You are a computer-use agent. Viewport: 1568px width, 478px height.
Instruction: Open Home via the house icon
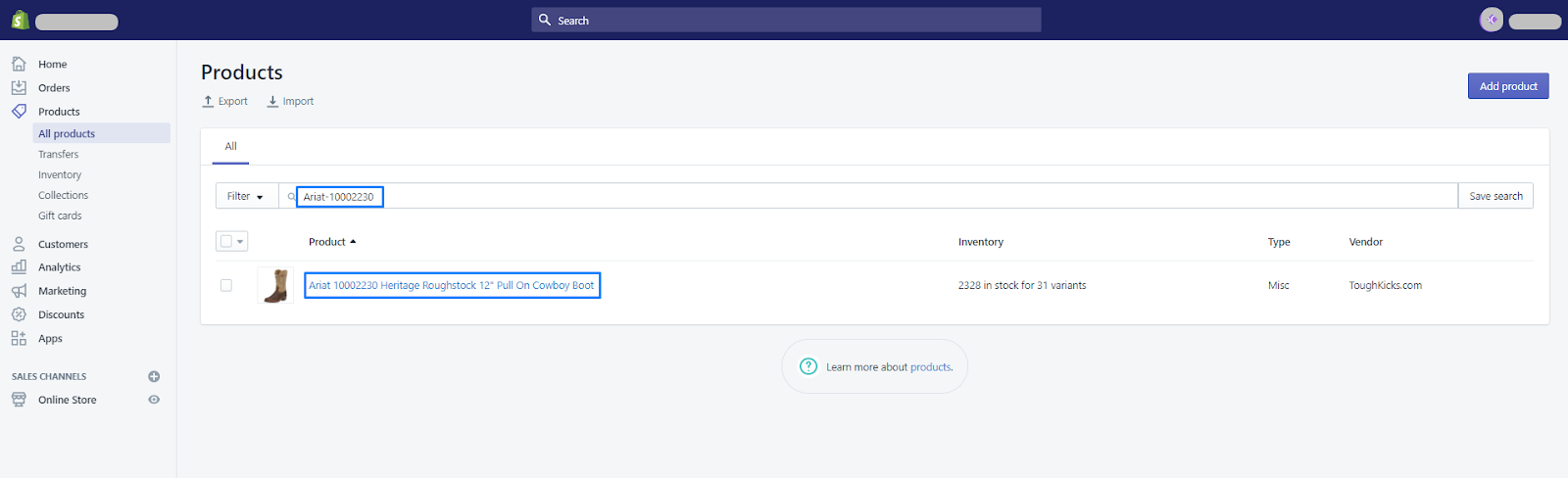click(x=19, y=64)
